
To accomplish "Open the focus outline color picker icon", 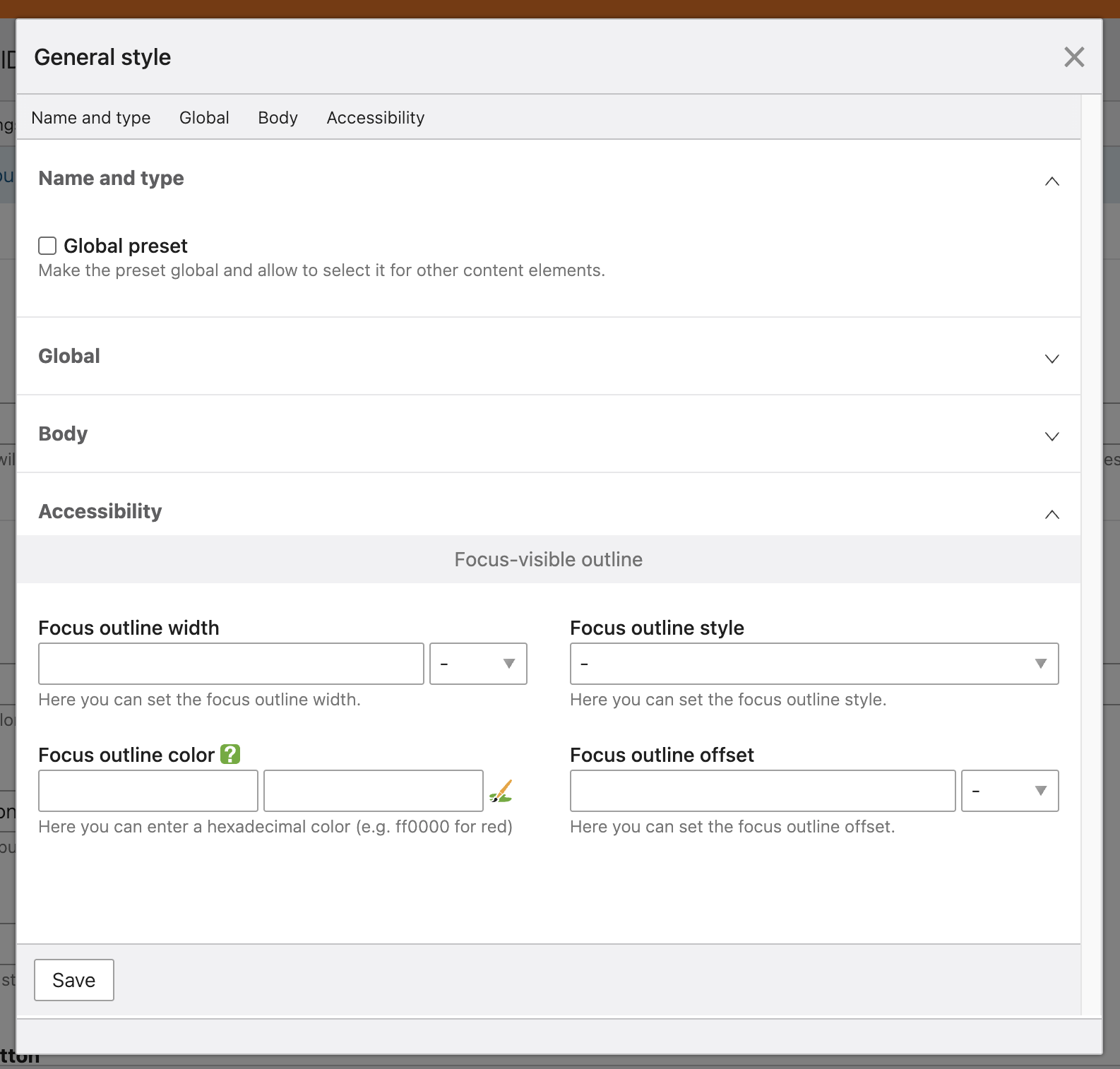I will [x=501, y=792].
